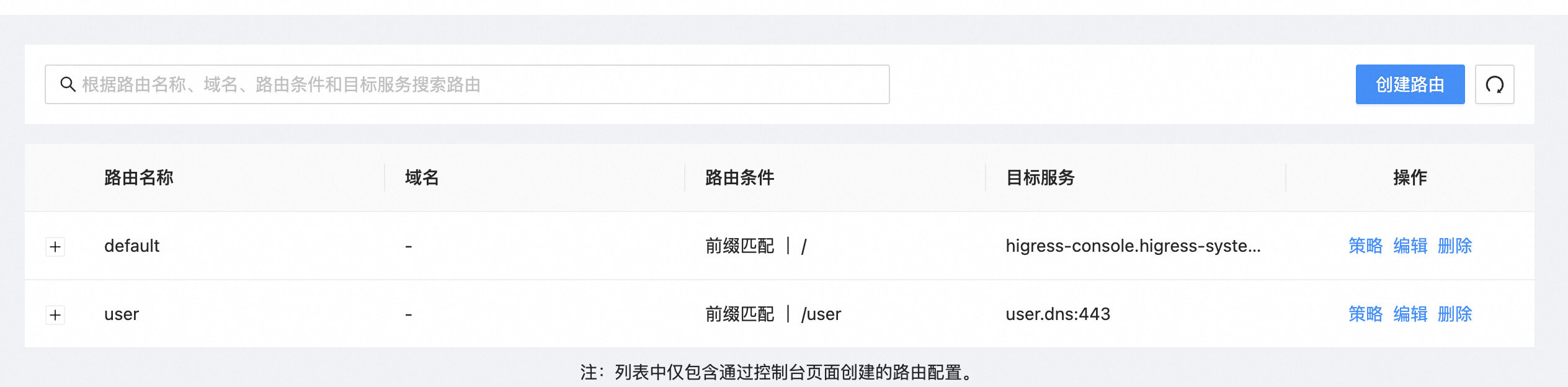The height and width of the screenshot is (387, 1568).
Task: Select the default route name cell
Action: (x=131, y=246)
